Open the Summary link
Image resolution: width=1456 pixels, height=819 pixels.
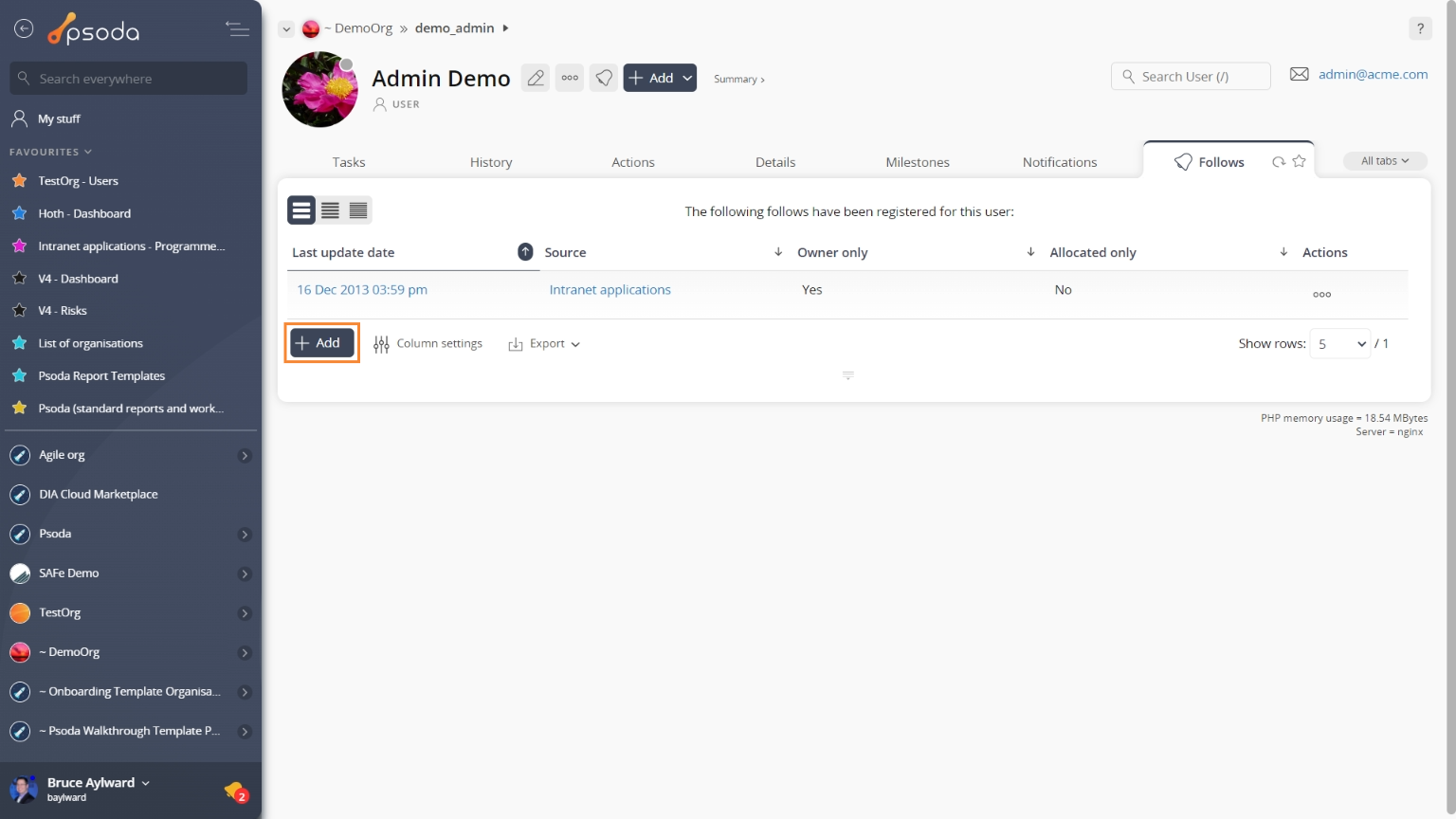tap(738, 80)
